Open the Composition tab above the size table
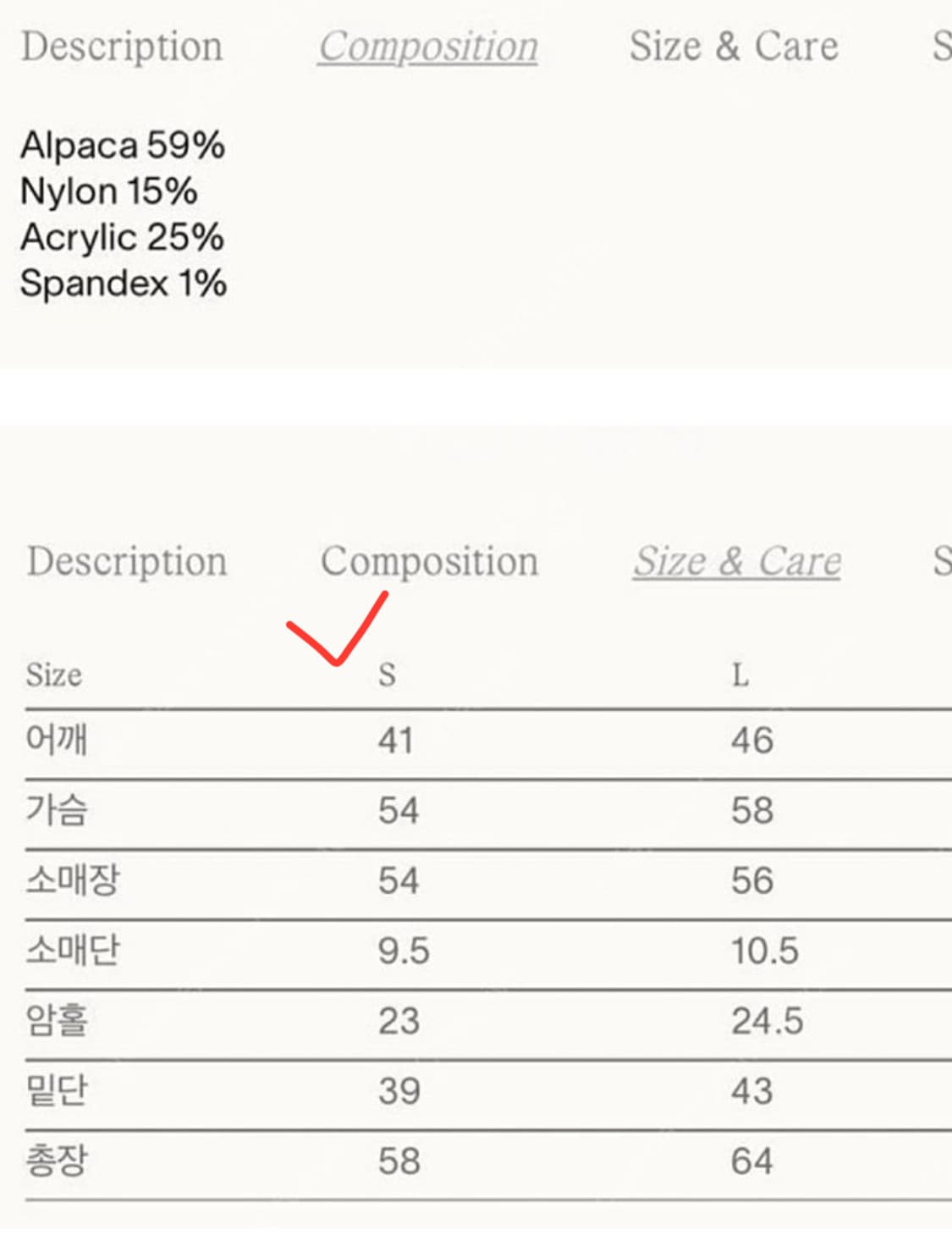The width and height of the screenshot is (952, 1235). click(429, 560)
